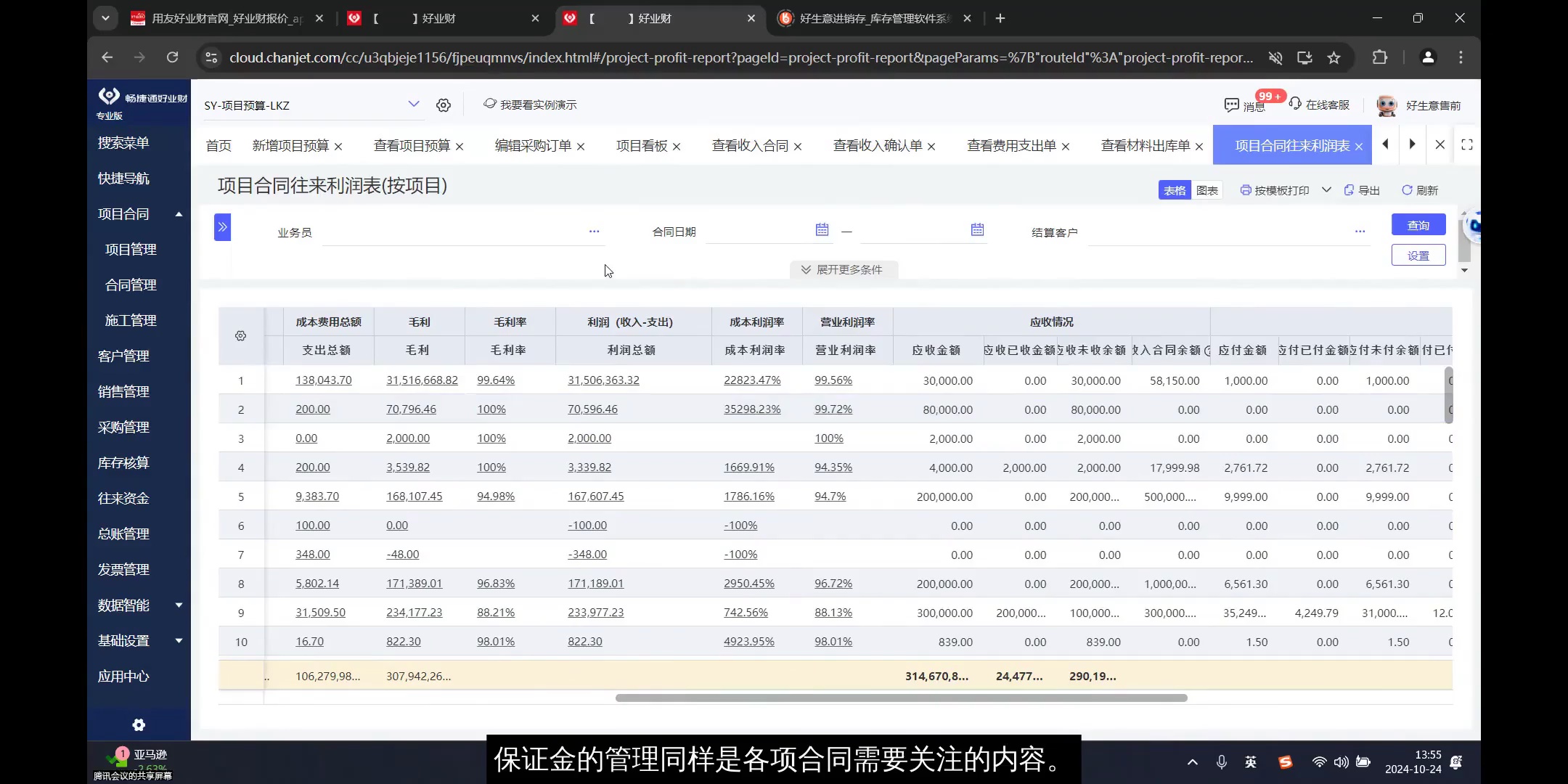The height and width of the screenshot is (784, 1568).
Task: Click the fullscreen expand icon beside tabs
Action: [x=1467, y=144]
